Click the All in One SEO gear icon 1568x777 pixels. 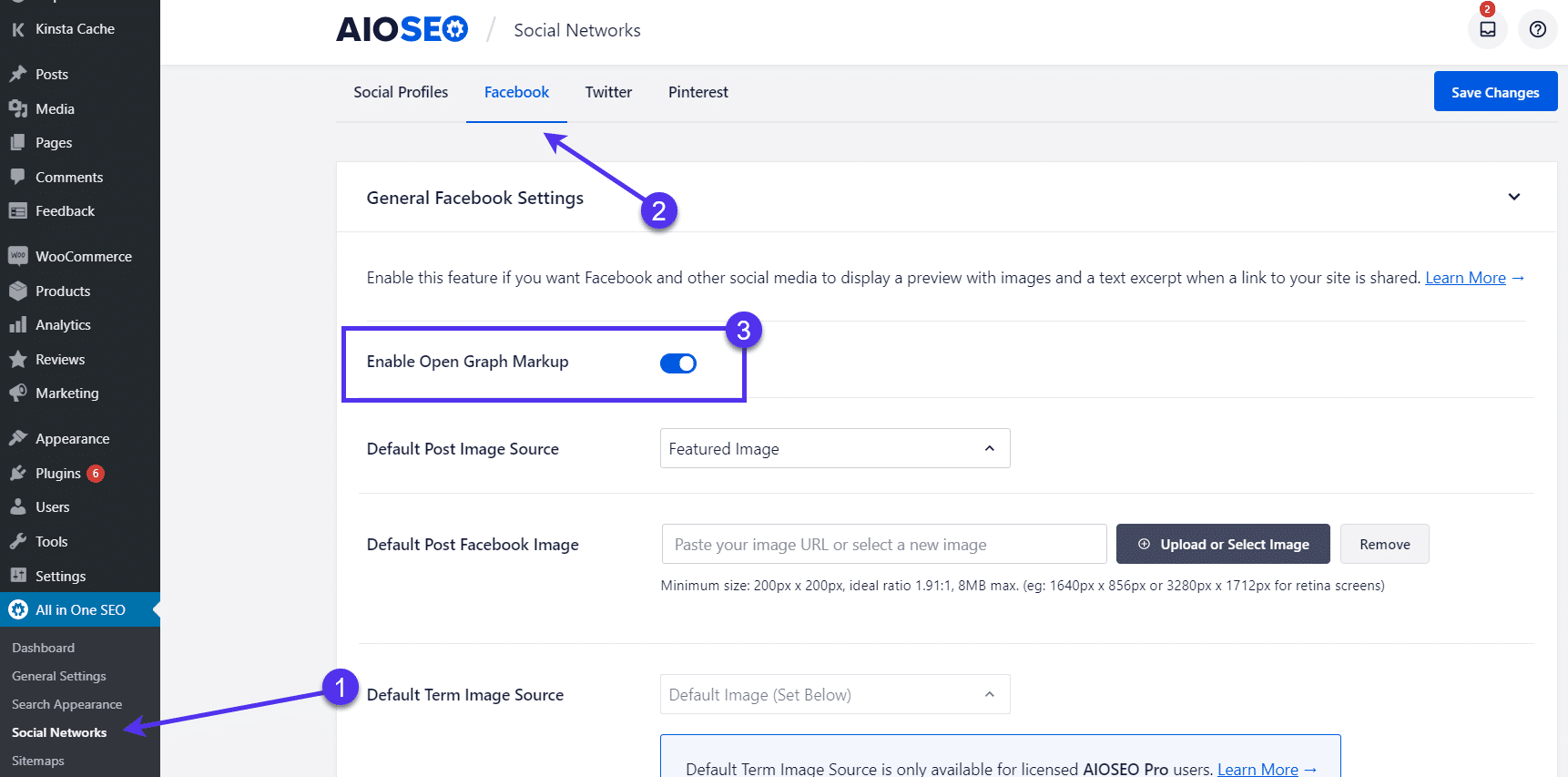pyautogui.click(x=18, y=610)
